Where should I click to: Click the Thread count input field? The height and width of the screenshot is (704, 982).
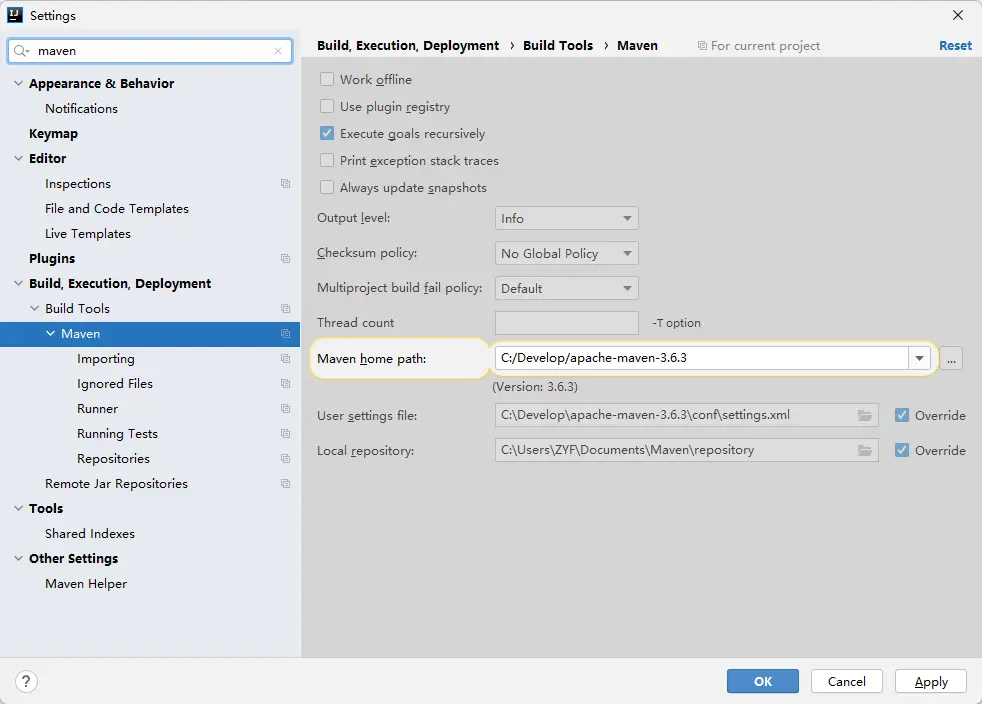[x=566, y=323]
